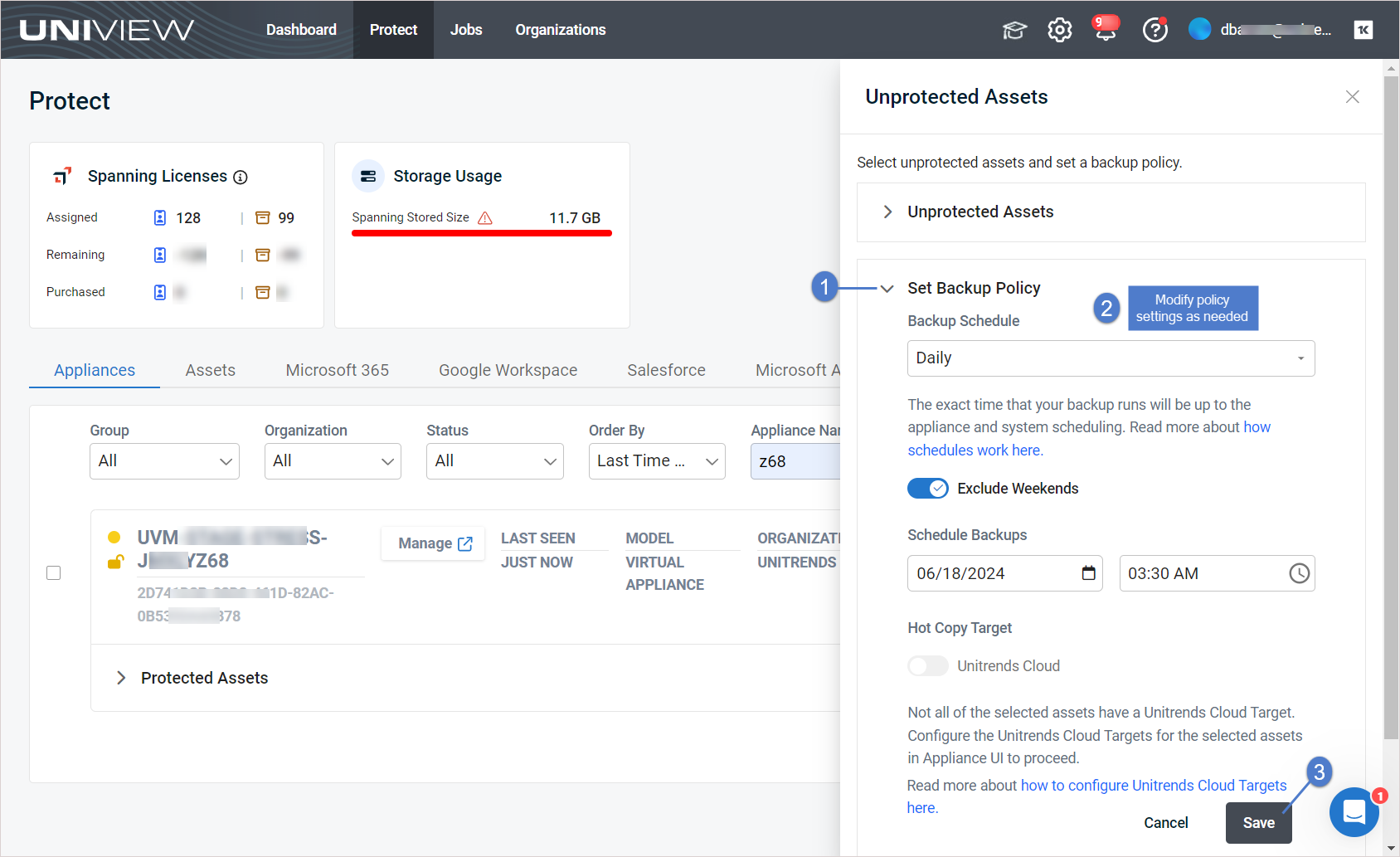The width and height of the screenshot is (1400, 857).
Task: Open the settings gear icon
Action: 1060,30
